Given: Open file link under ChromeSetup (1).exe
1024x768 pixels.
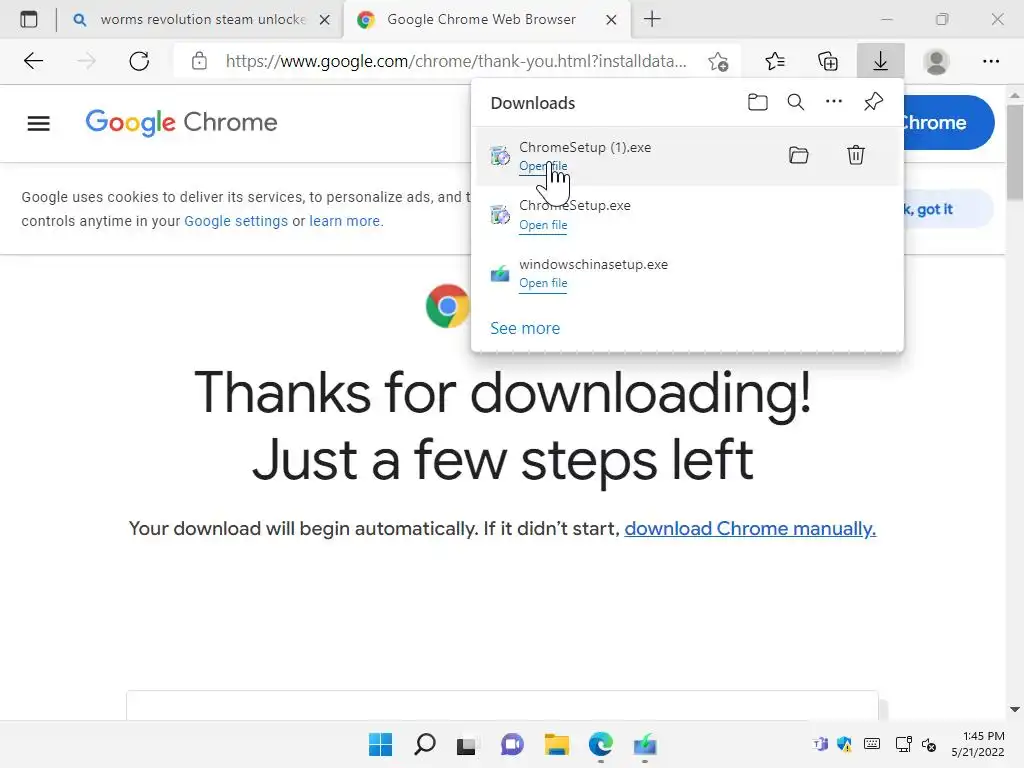Looking at the screenshot, I should click(543, 166).
